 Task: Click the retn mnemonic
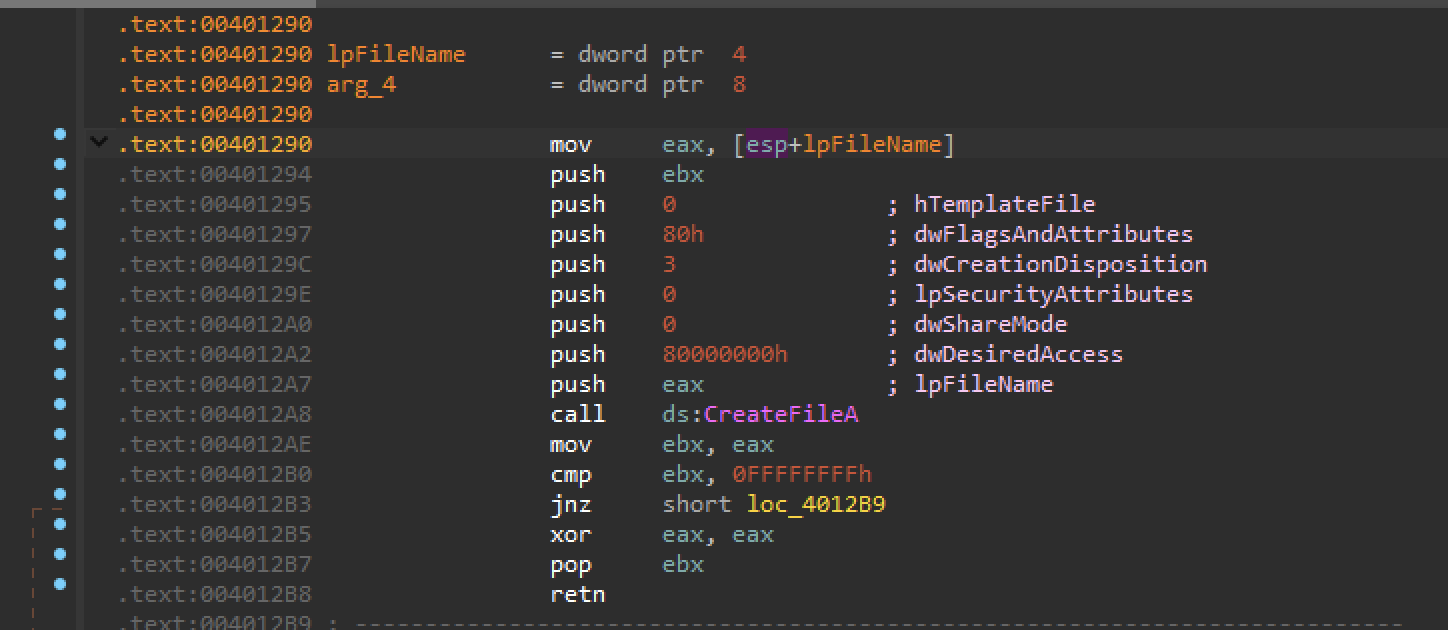pyautogui.click(x=578, y=594)
